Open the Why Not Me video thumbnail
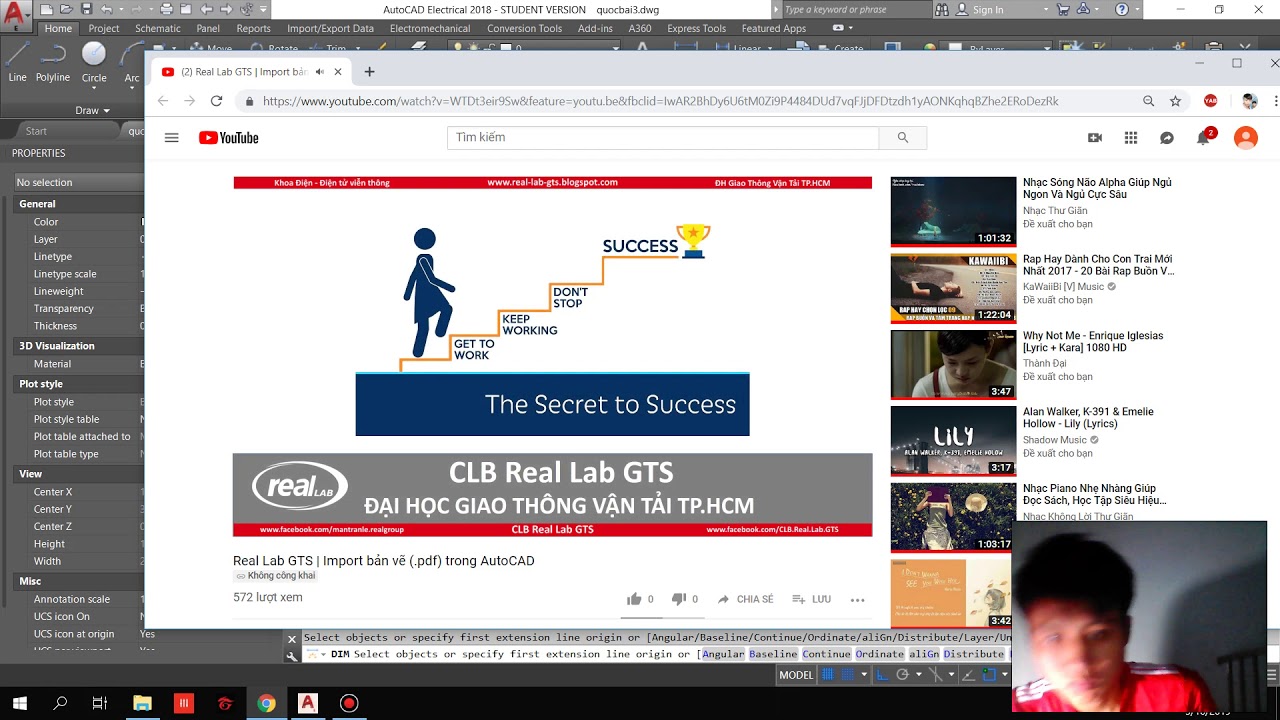The image size is (1280, 720). pyautogui.click(x=953, y=365)
